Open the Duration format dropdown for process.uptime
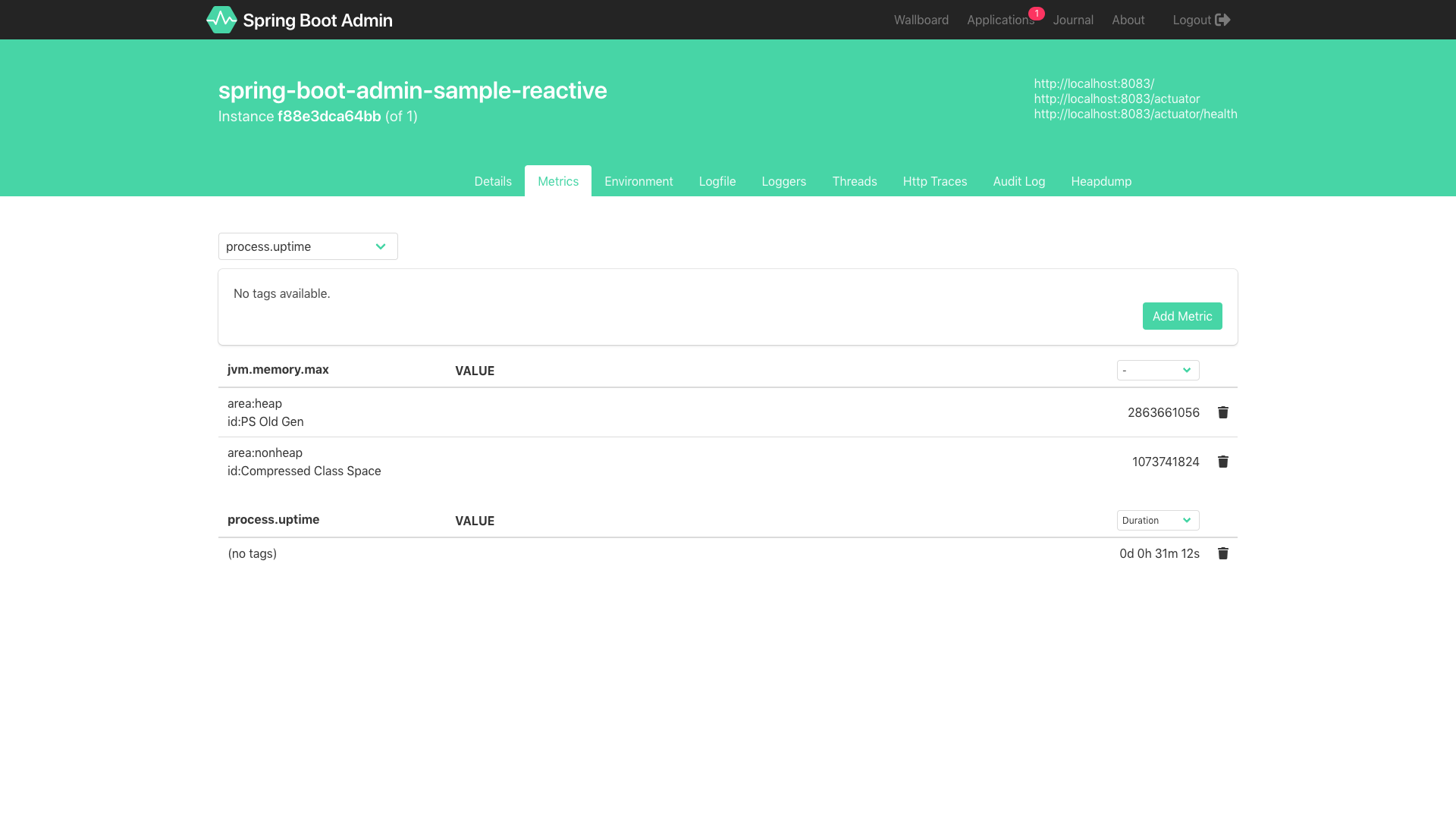 pyautogui.click(x=1158, y=520)
